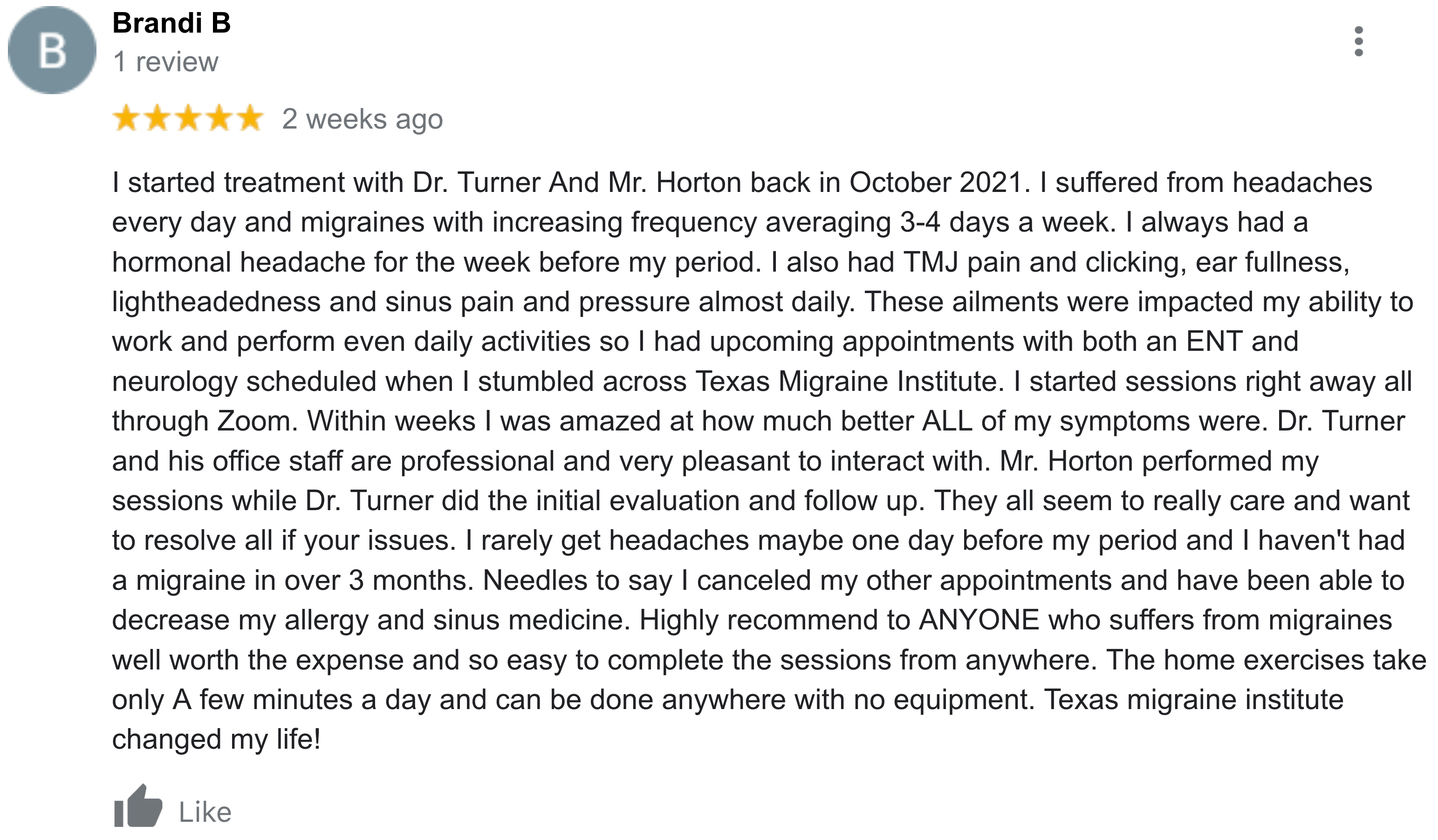Select the second gold rating star
1438x840 pixels.
[x=157, y=119]
